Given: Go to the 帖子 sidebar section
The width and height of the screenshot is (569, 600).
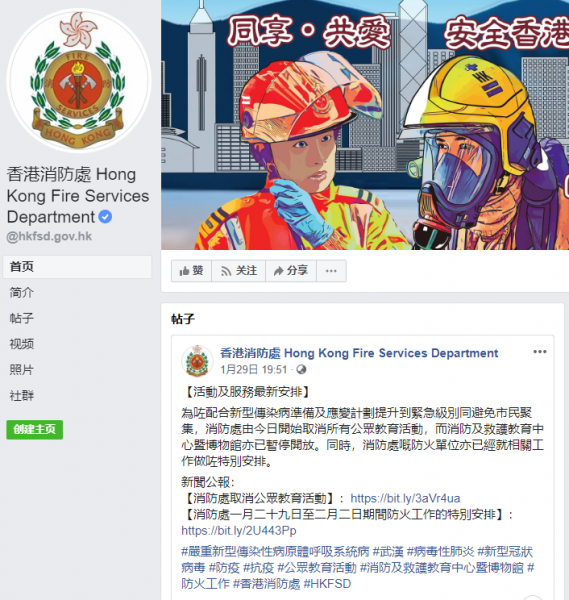Looking at the screenshot, I should tap(22, 318).
